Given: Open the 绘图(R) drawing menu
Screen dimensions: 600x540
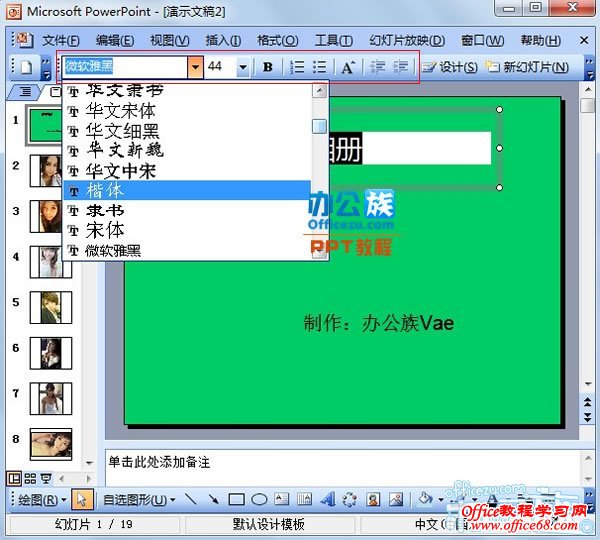Looking at the screenshot, I should click(x=41, y=500).
